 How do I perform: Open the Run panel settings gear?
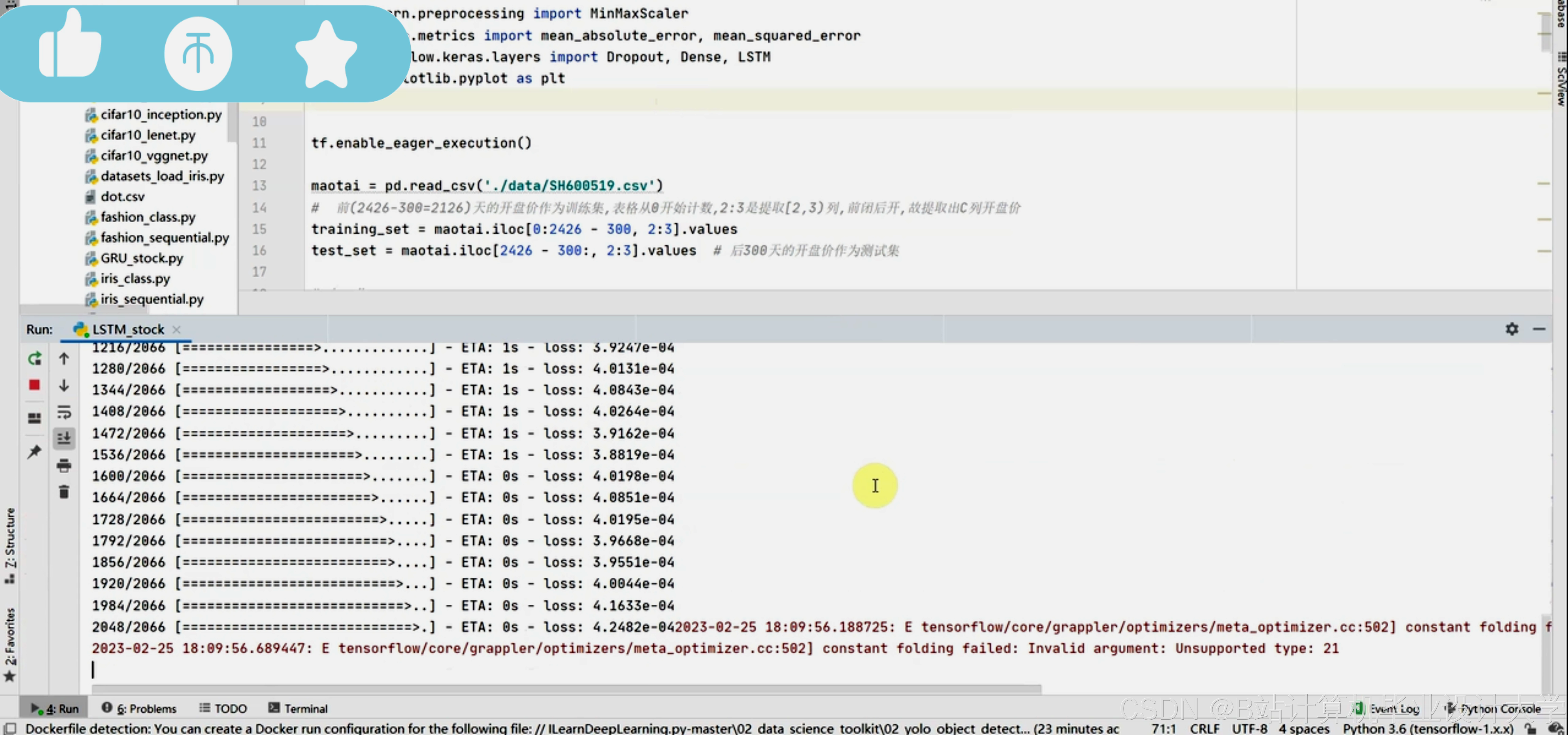[1512, 329]
